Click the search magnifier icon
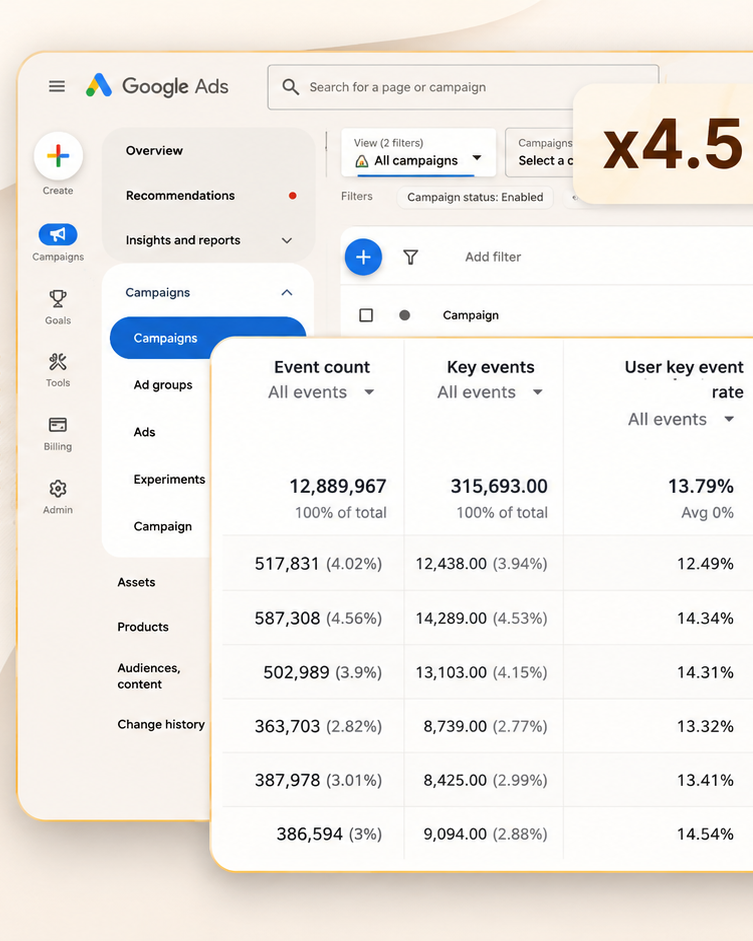Image resolution: width=753 pixels, height=941 pixels. 290,87
